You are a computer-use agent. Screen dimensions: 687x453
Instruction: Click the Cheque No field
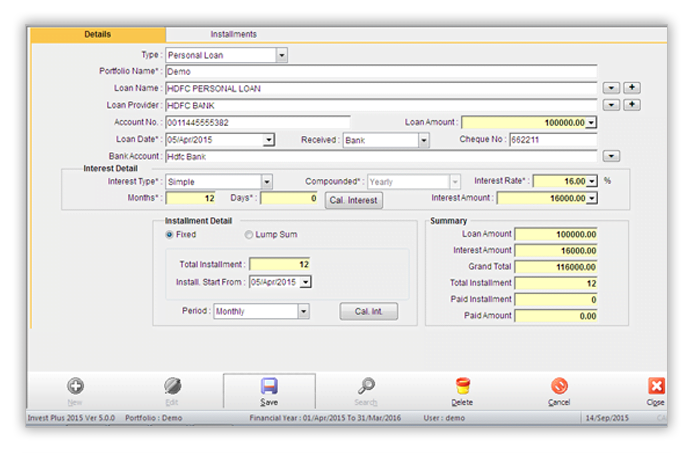(x=553, y=140)
